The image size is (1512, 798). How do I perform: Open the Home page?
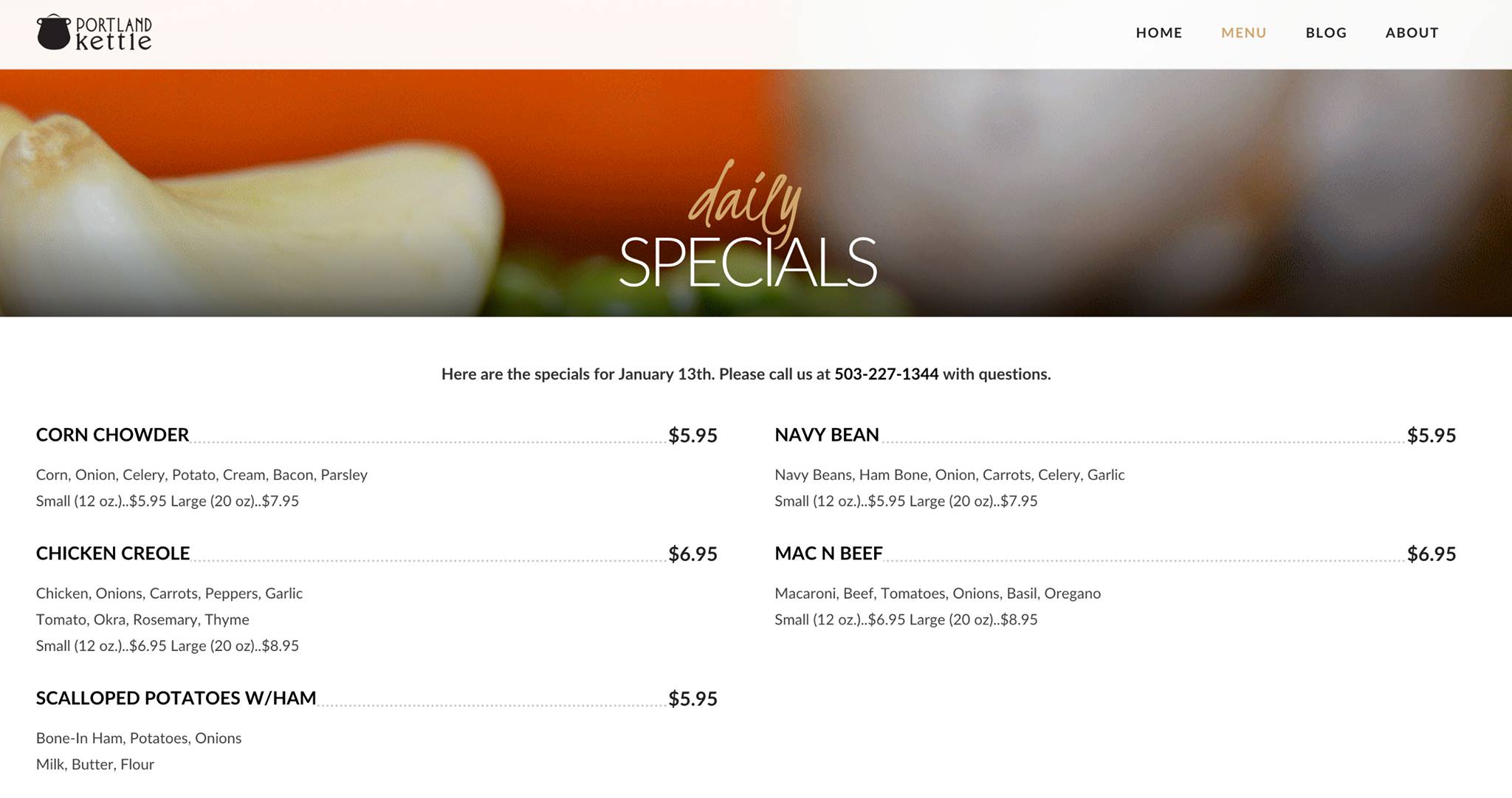1158,32
